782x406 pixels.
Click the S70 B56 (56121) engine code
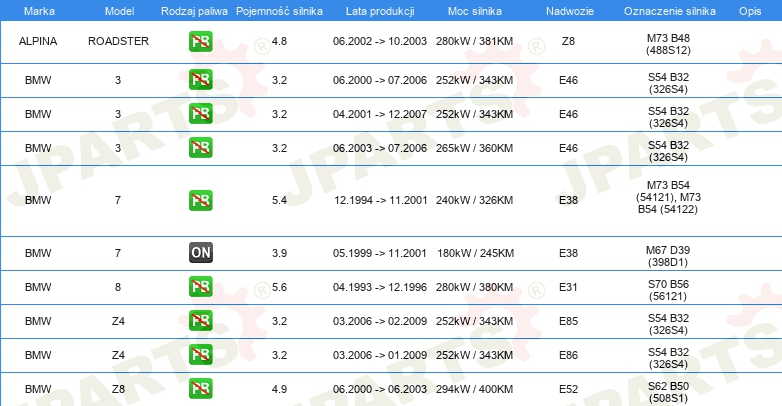(668, 290)
